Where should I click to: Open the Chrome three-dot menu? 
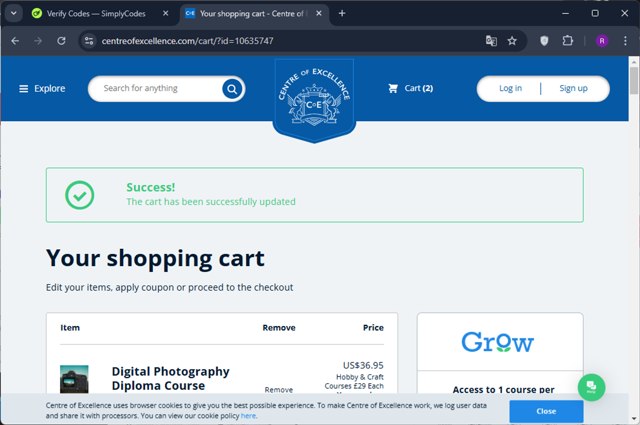click(625, 41)
